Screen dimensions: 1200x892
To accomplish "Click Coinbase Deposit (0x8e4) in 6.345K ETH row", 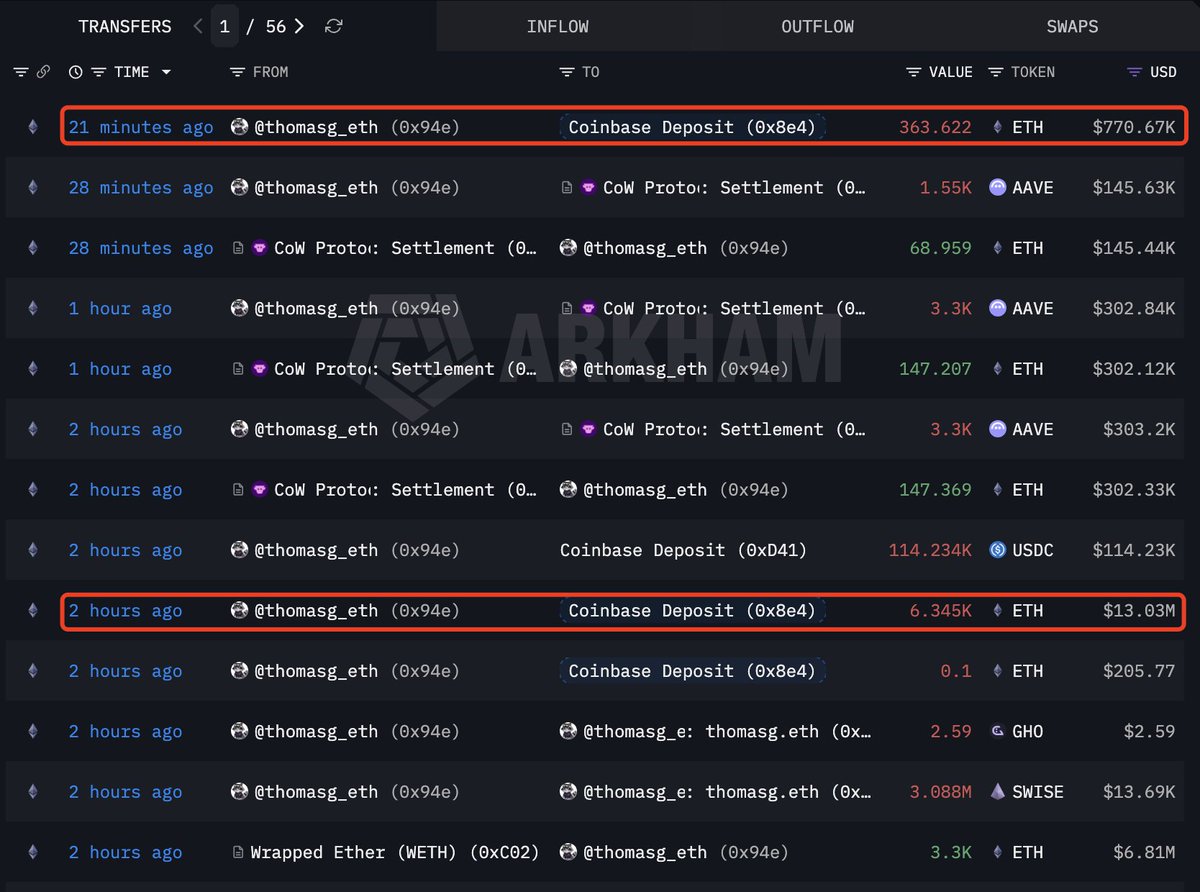I will point(692,611).
